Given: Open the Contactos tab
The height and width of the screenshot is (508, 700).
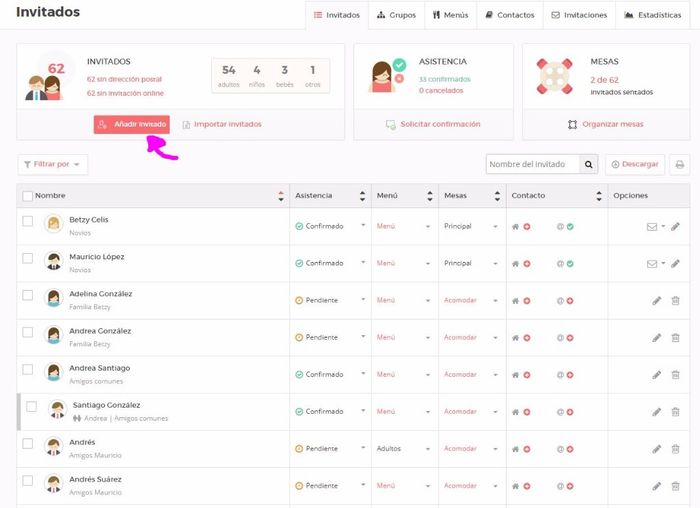Looking at the screenshot, I should pos(510,15).
